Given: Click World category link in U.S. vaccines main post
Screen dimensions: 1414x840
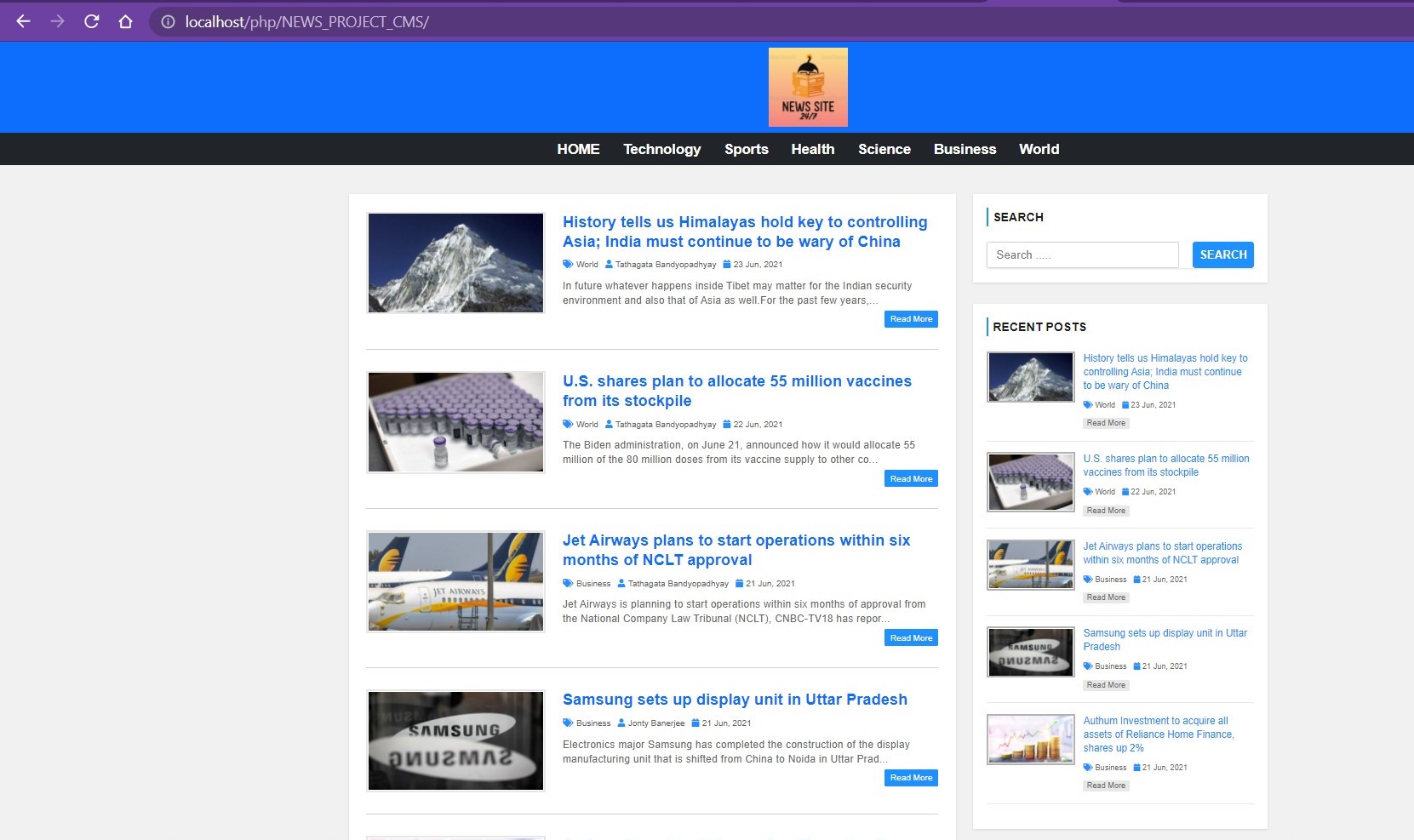Looking at the screenshot, I should pos(587,425).
